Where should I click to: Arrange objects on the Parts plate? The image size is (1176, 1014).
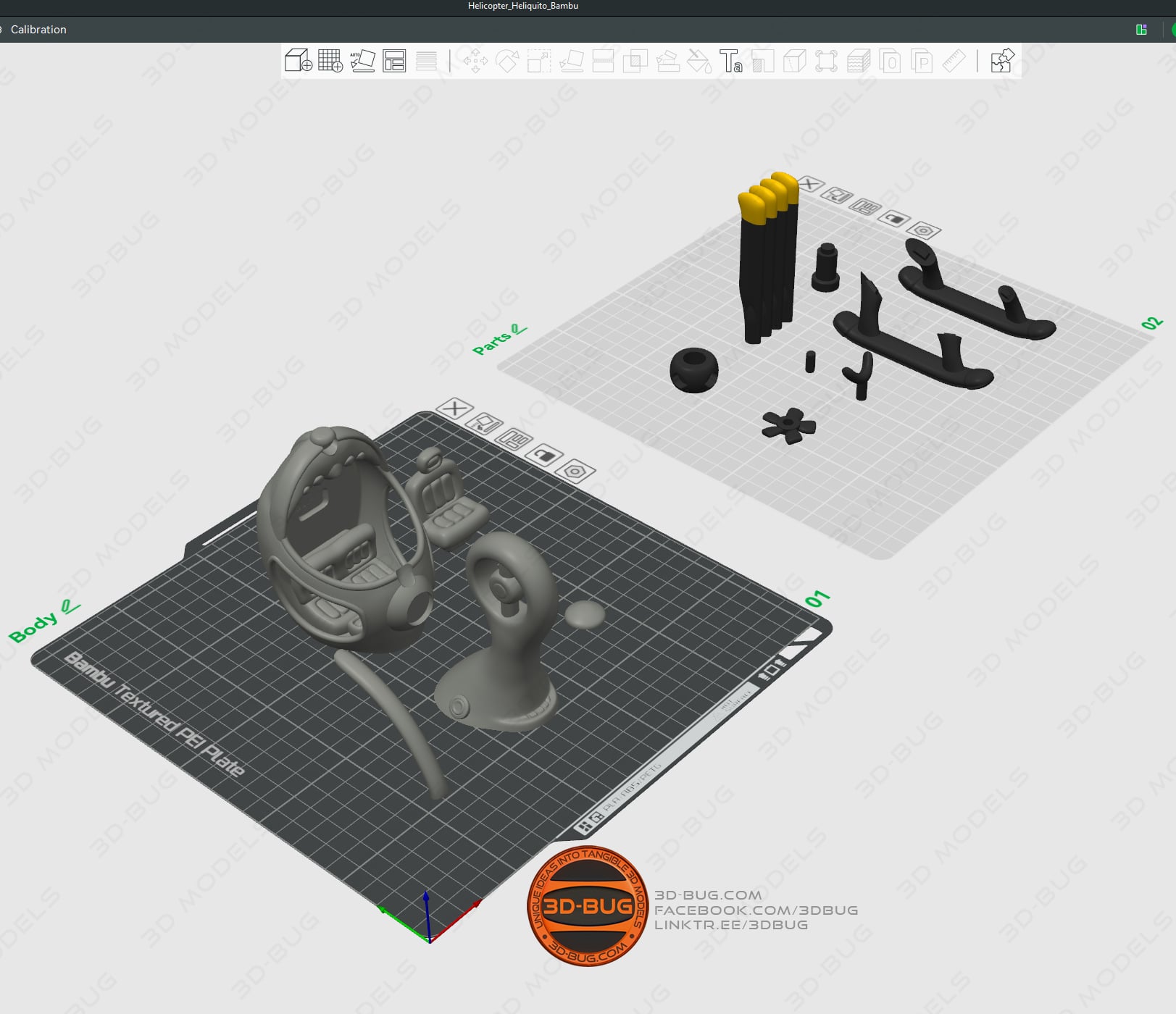pos(865,207)
